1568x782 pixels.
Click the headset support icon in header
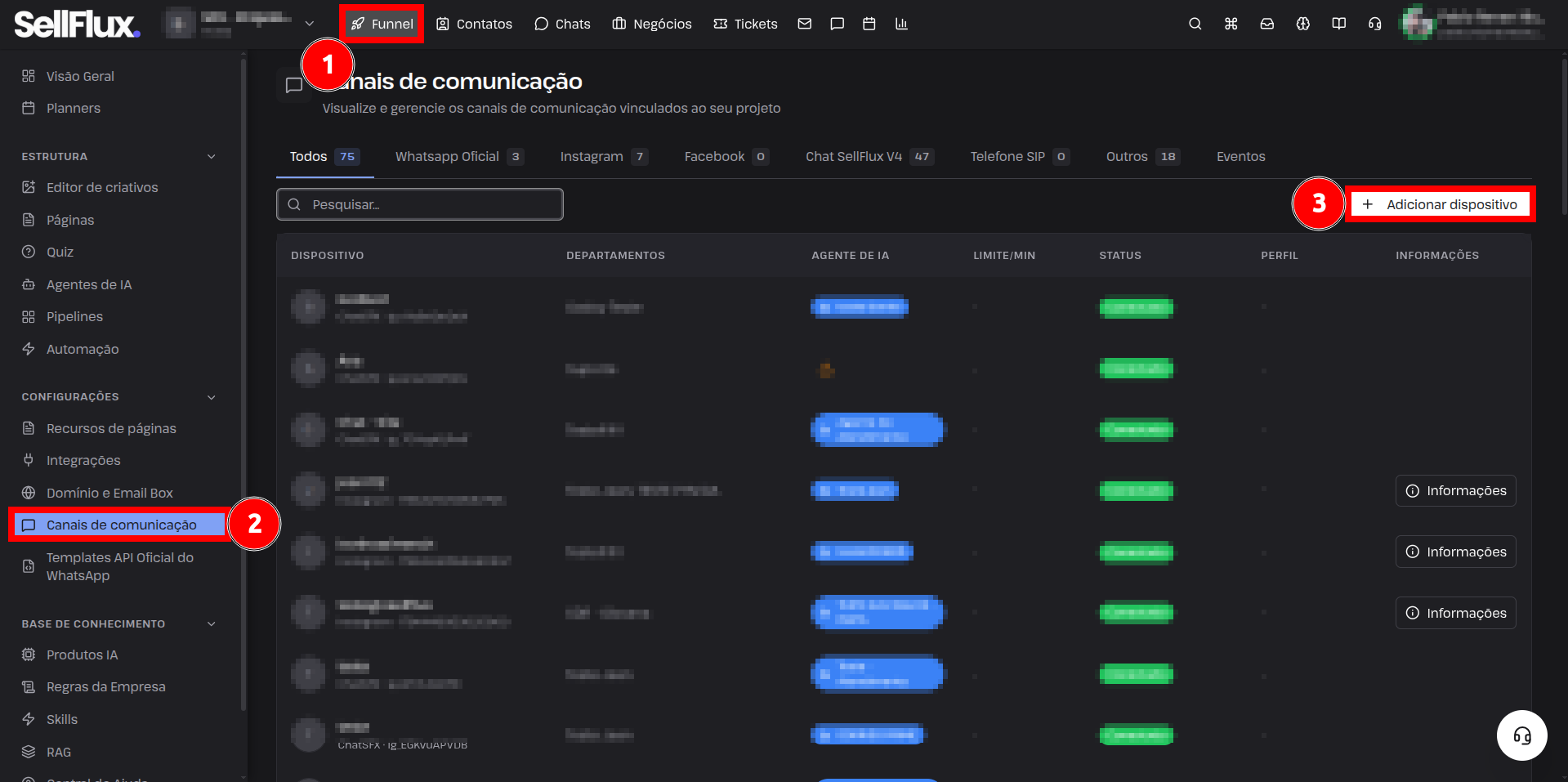[x=1374, y=24]
